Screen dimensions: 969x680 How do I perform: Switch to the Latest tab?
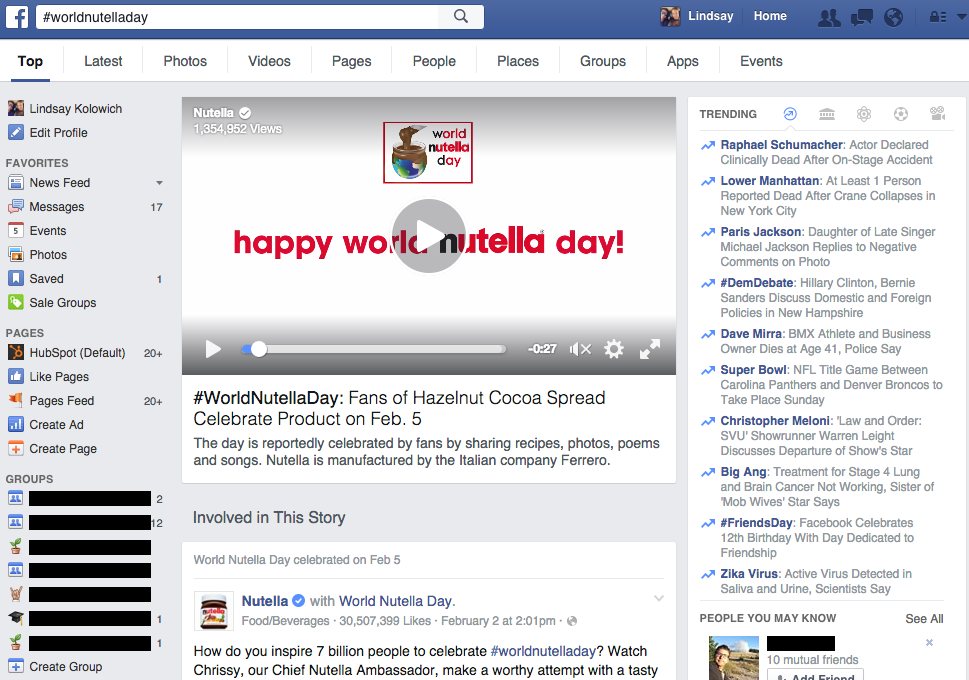click(103, 61)
